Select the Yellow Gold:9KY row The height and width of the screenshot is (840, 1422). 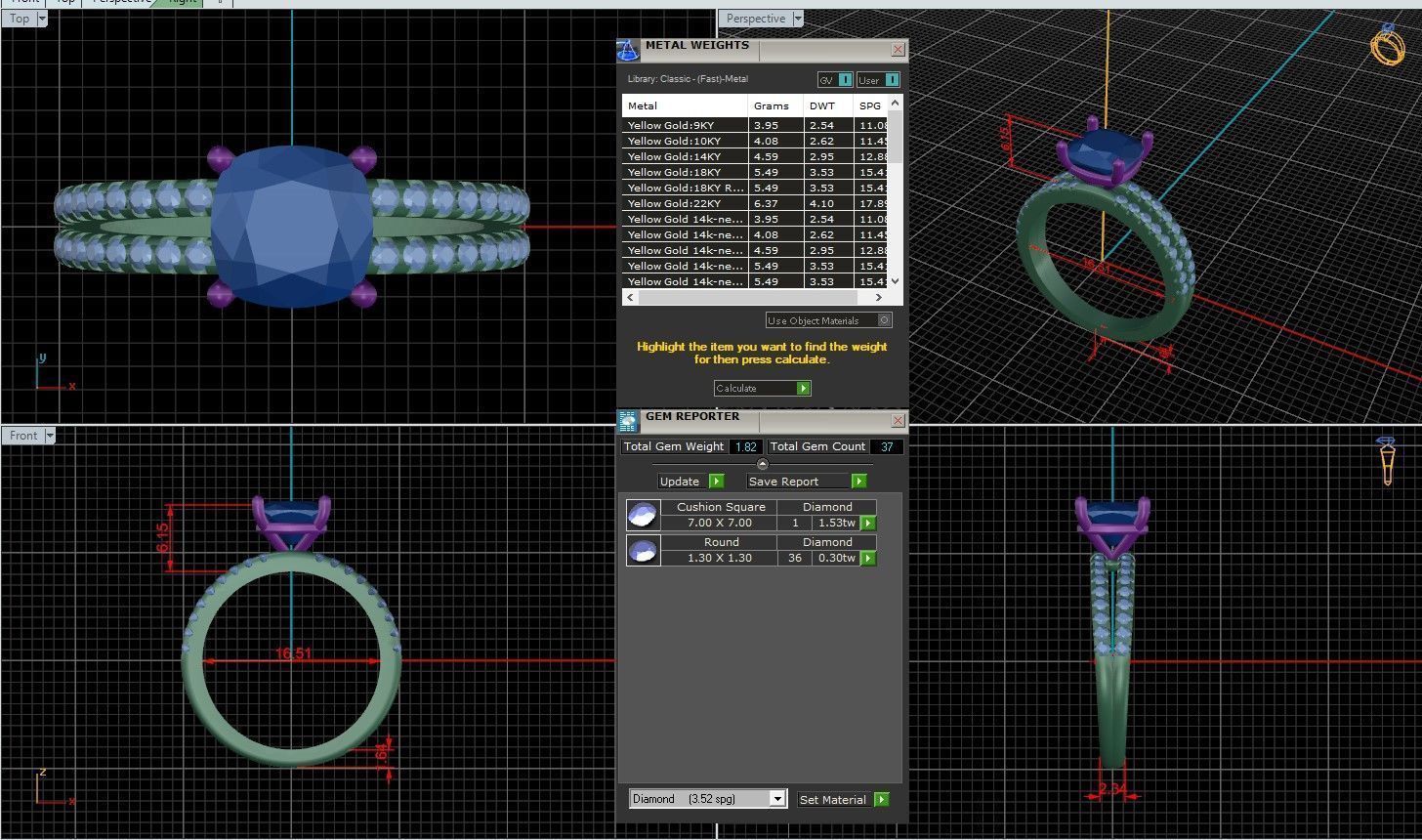coord(755,125)
